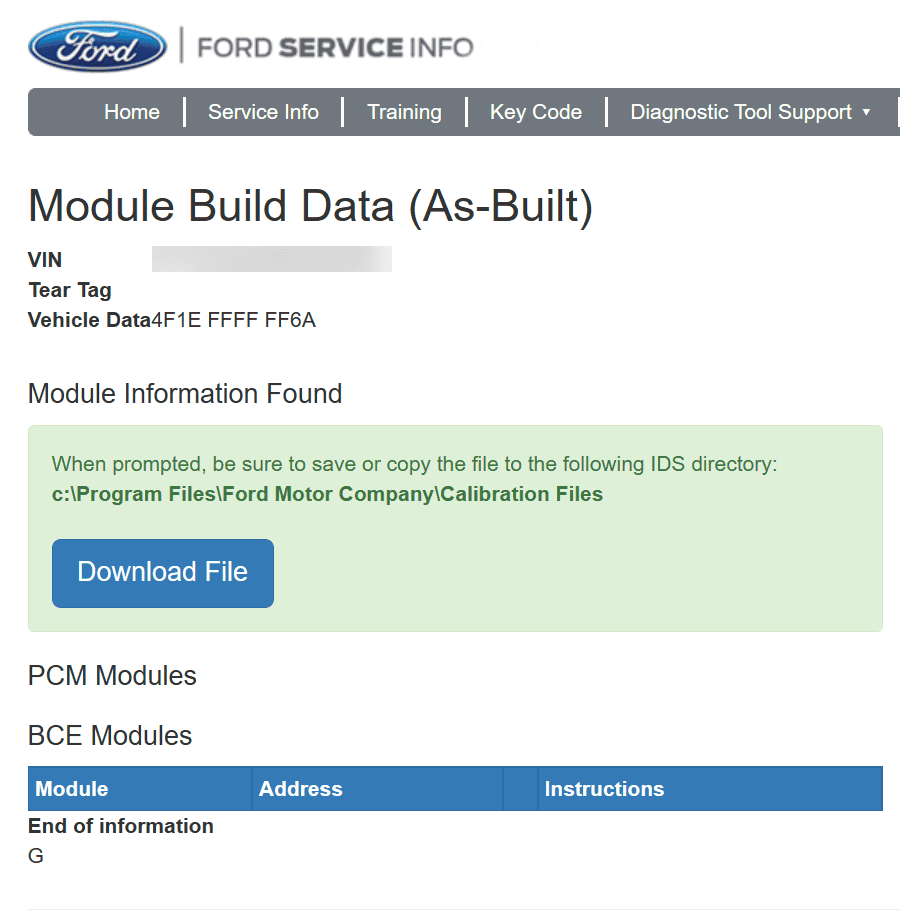Click the Instructions column header
This screenshot has height=911, width=900.
pos(604,789)
